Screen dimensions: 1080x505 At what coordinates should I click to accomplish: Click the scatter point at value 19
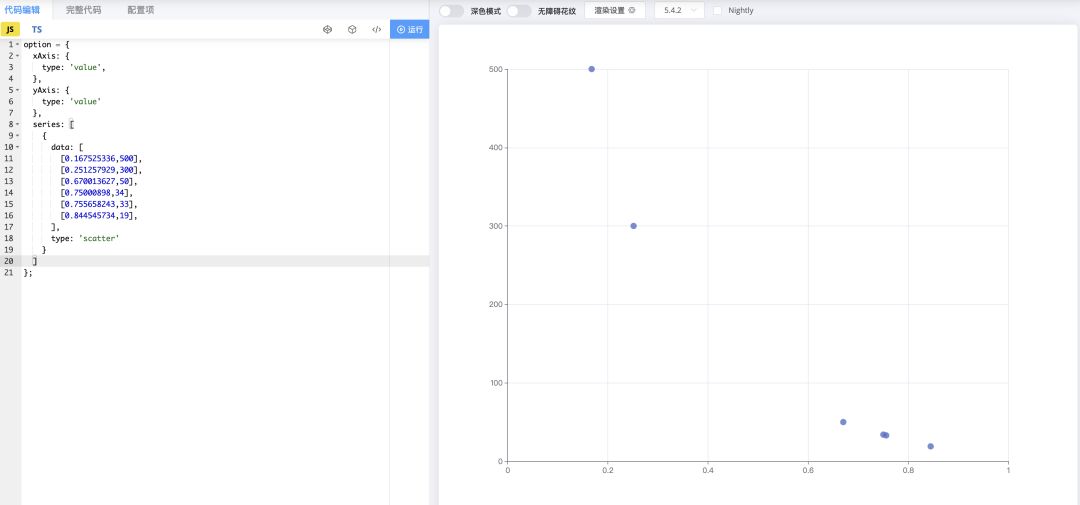click(930, 446)
